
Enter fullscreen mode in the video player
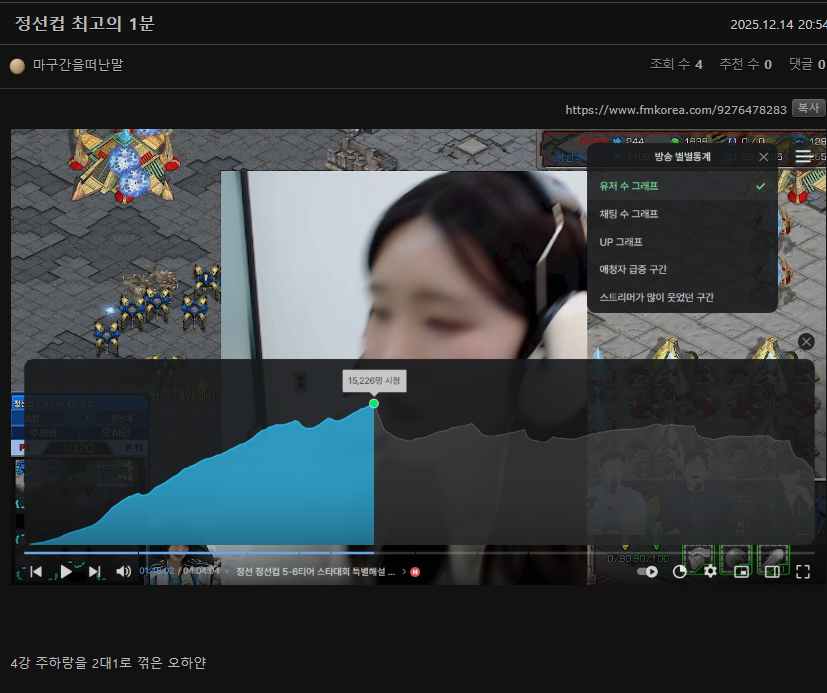point(802,572)
